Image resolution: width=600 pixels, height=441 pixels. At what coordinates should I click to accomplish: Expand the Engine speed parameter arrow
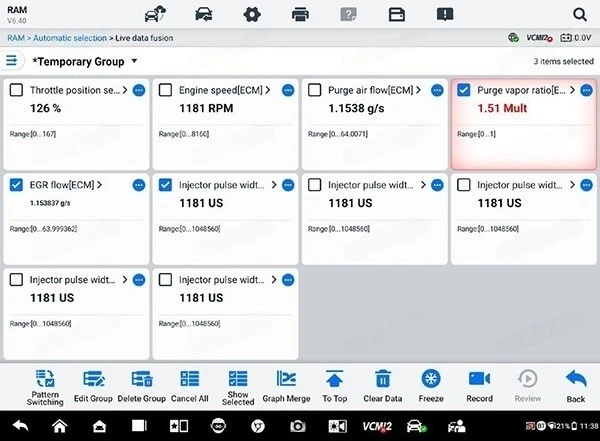pos(272,90)
